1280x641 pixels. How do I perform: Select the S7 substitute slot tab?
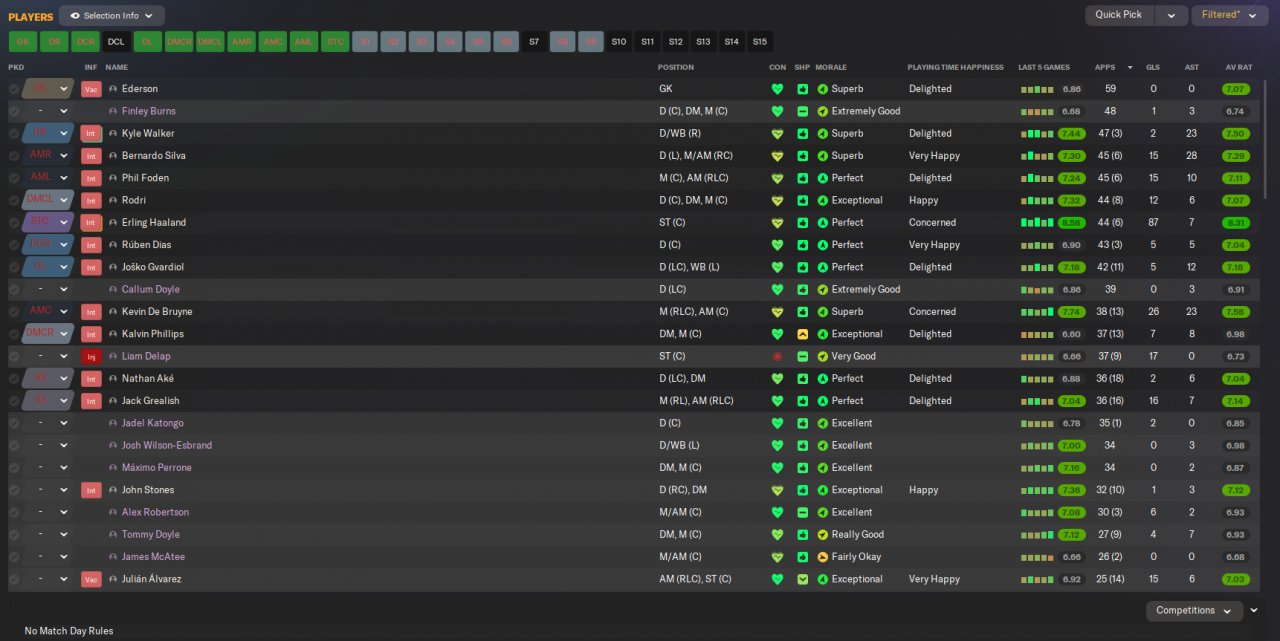pos(534,42)
